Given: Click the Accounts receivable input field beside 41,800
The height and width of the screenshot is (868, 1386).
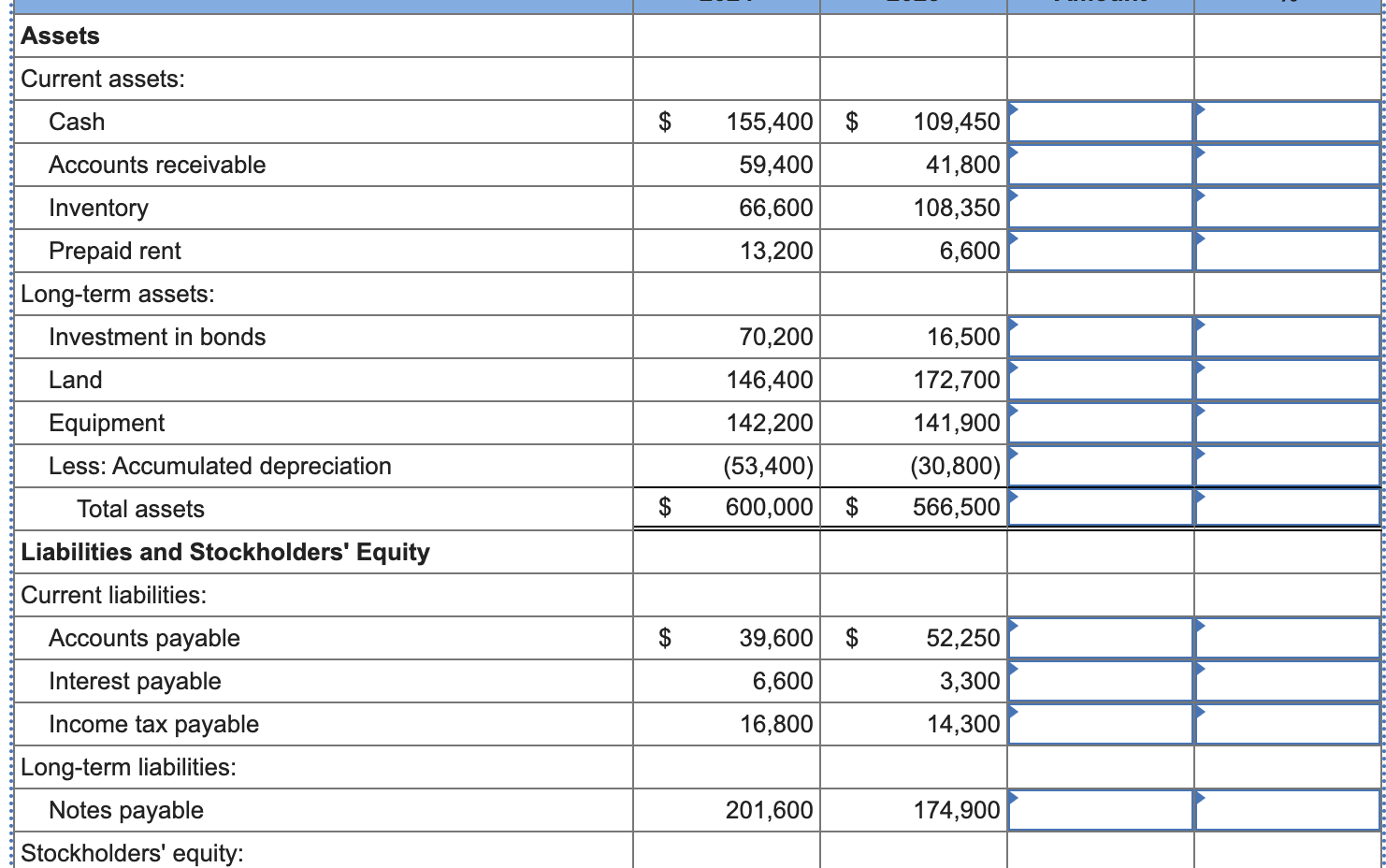Looking at the screenshot, I should (x=1101, y=165).
